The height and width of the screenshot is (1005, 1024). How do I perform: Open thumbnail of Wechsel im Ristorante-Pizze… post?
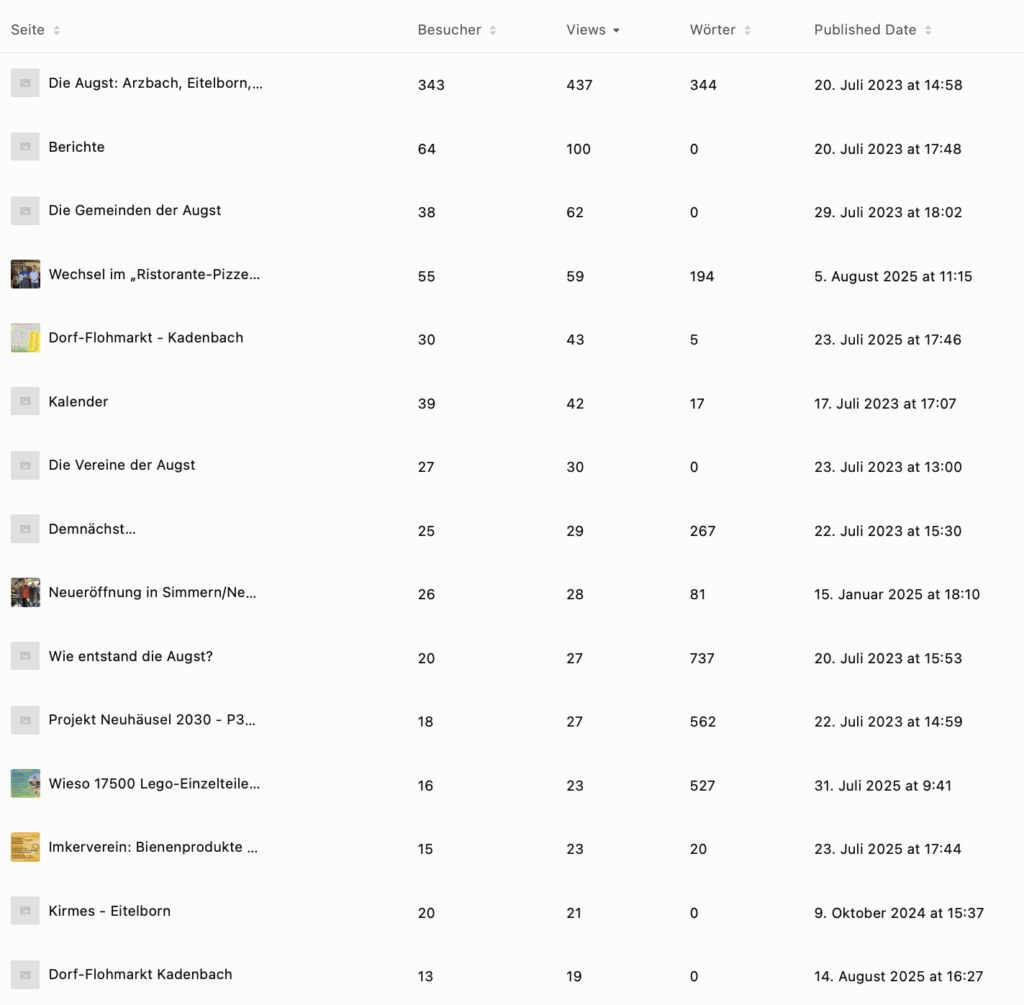(25, 274)
